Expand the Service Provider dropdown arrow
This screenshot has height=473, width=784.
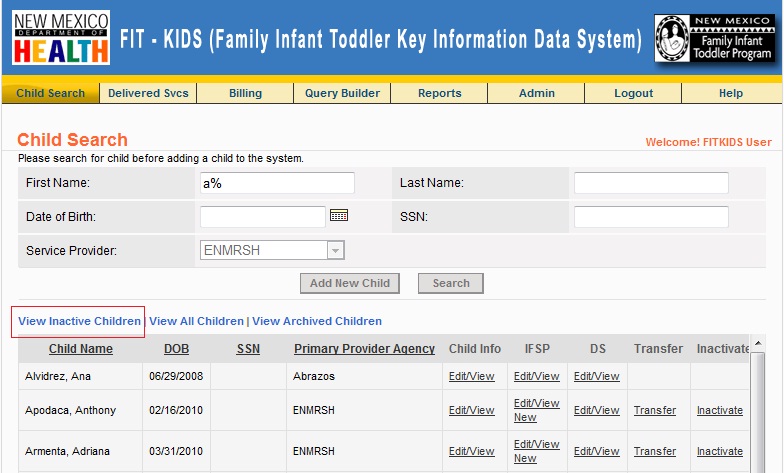[336, 250]
